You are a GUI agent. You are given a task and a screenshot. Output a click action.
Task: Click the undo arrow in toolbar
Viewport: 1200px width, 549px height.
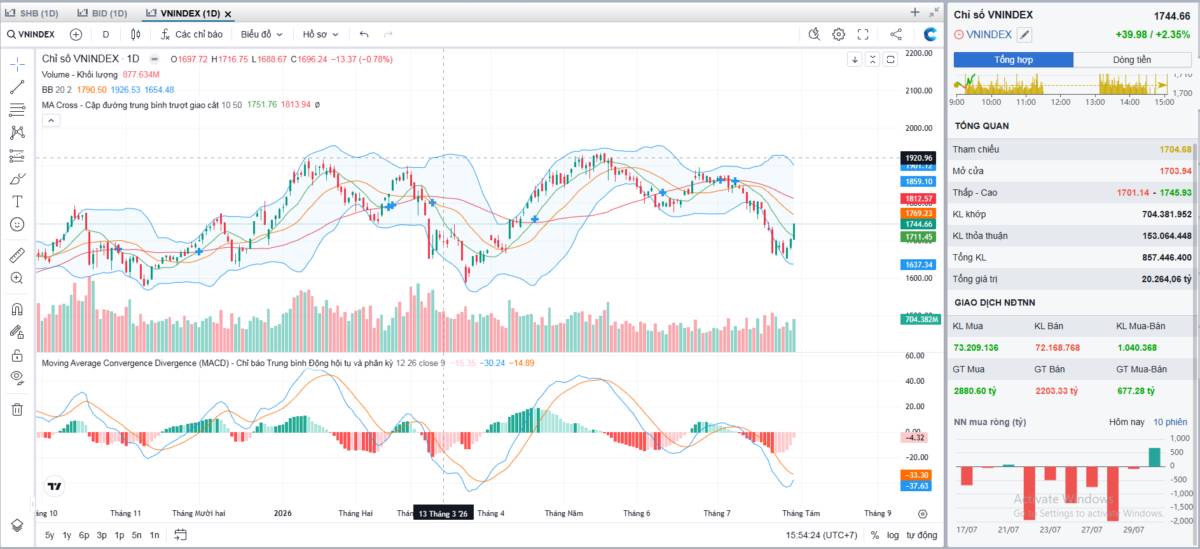tap(364, 34)
